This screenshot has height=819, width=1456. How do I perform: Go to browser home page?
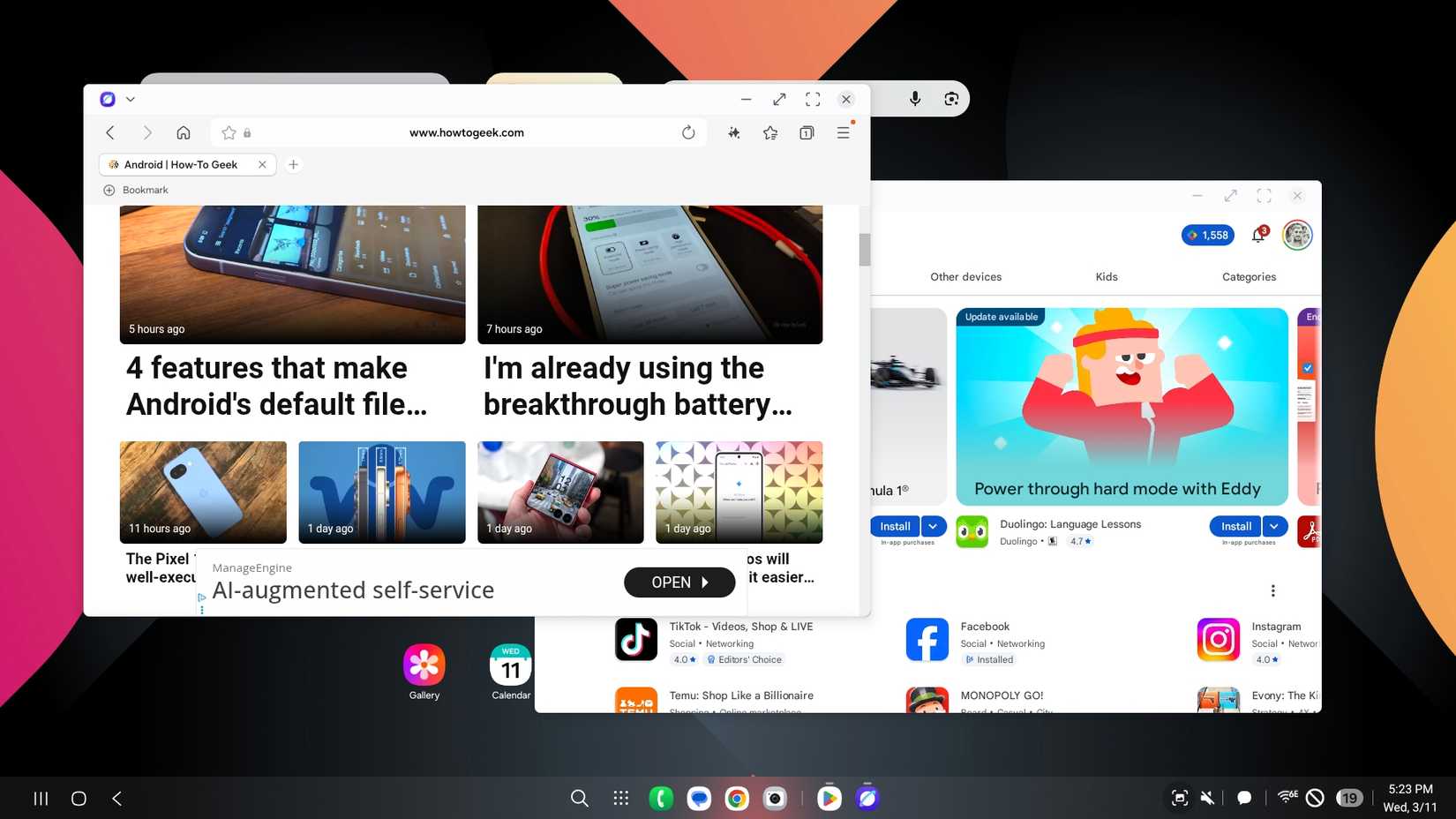(184, 132)
